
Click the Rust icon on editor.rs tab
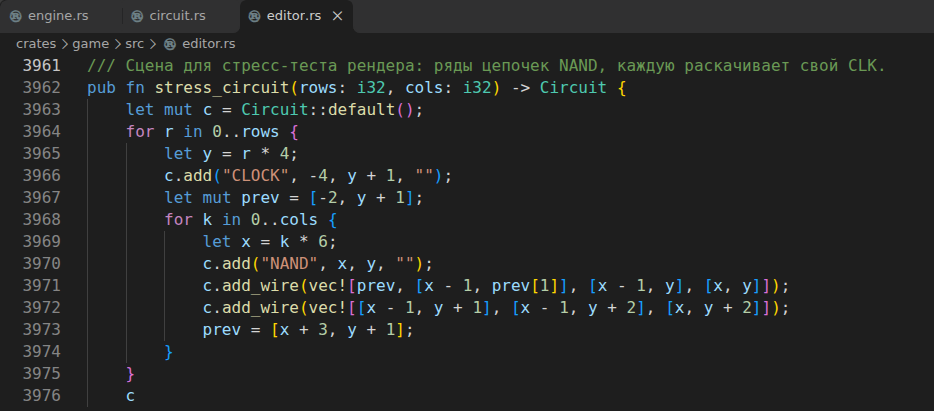coord(254,16)
